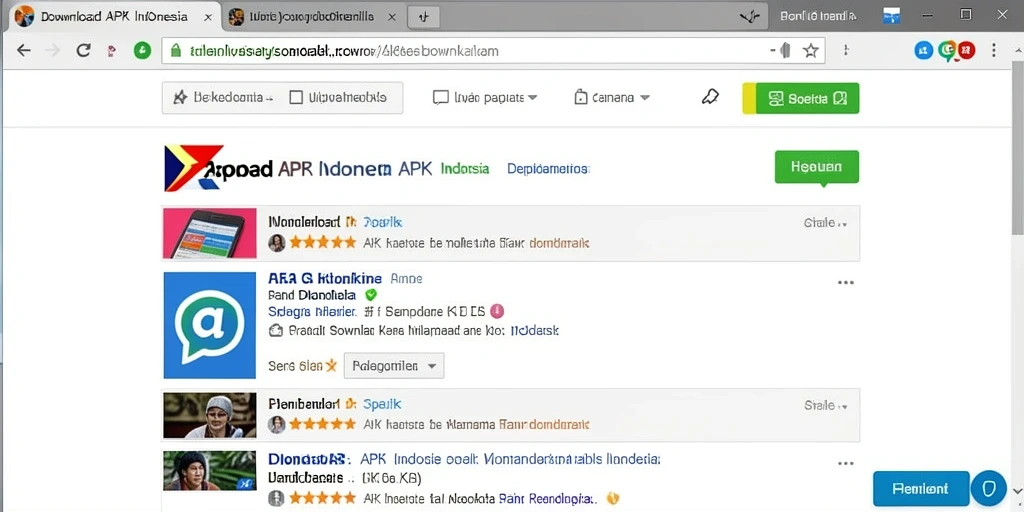Click the Depioameritos link

548,168
